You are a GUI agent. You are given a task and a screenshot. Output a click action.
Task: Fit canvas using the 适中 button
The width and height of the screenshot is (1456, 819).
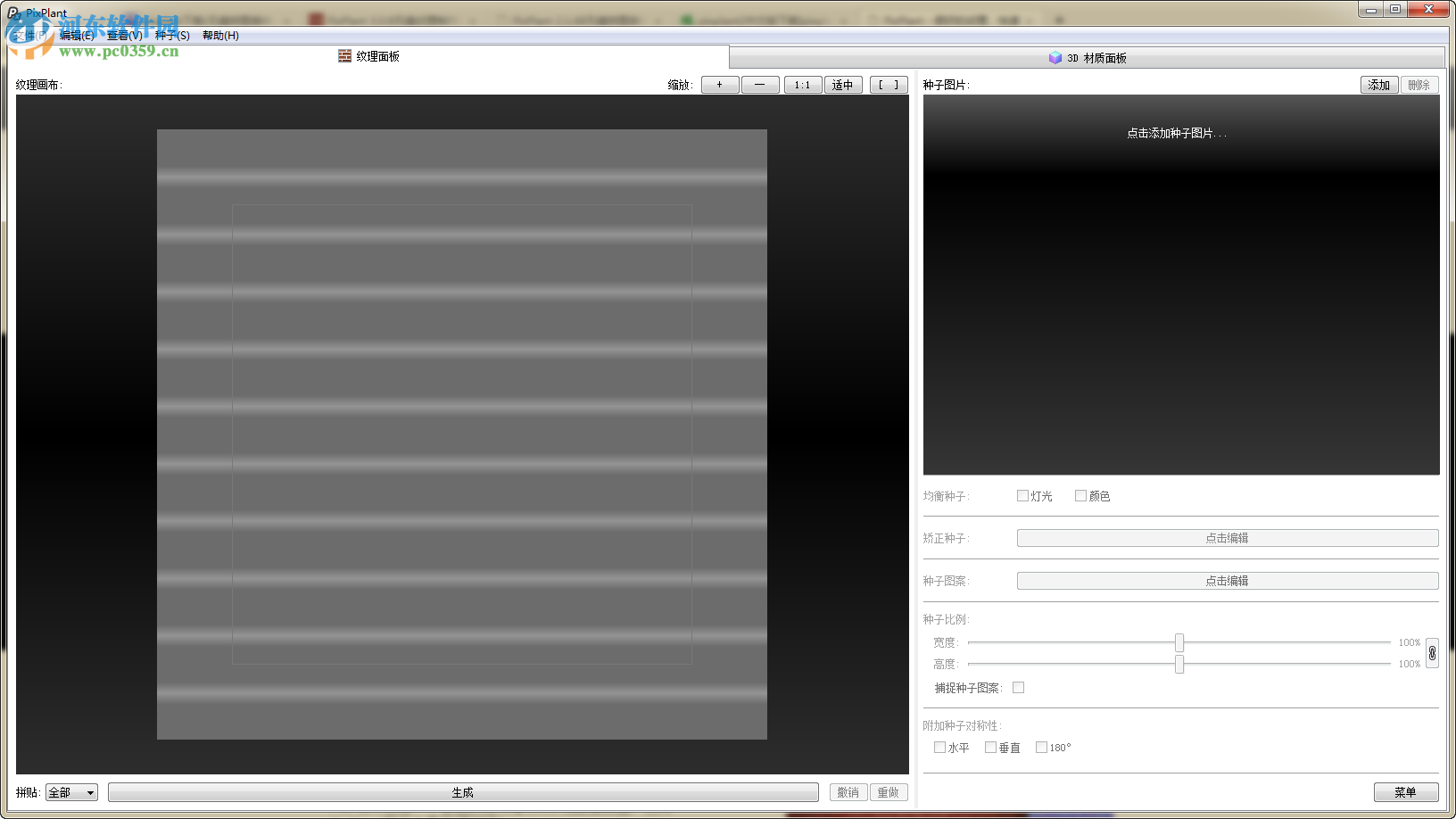point(843,85)
